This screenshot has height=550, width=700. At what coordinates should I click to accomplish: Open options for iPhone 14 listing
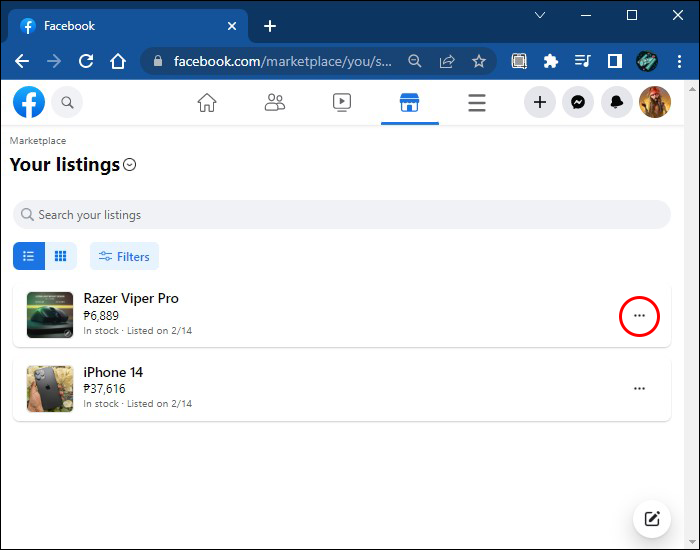pos(639,388)
